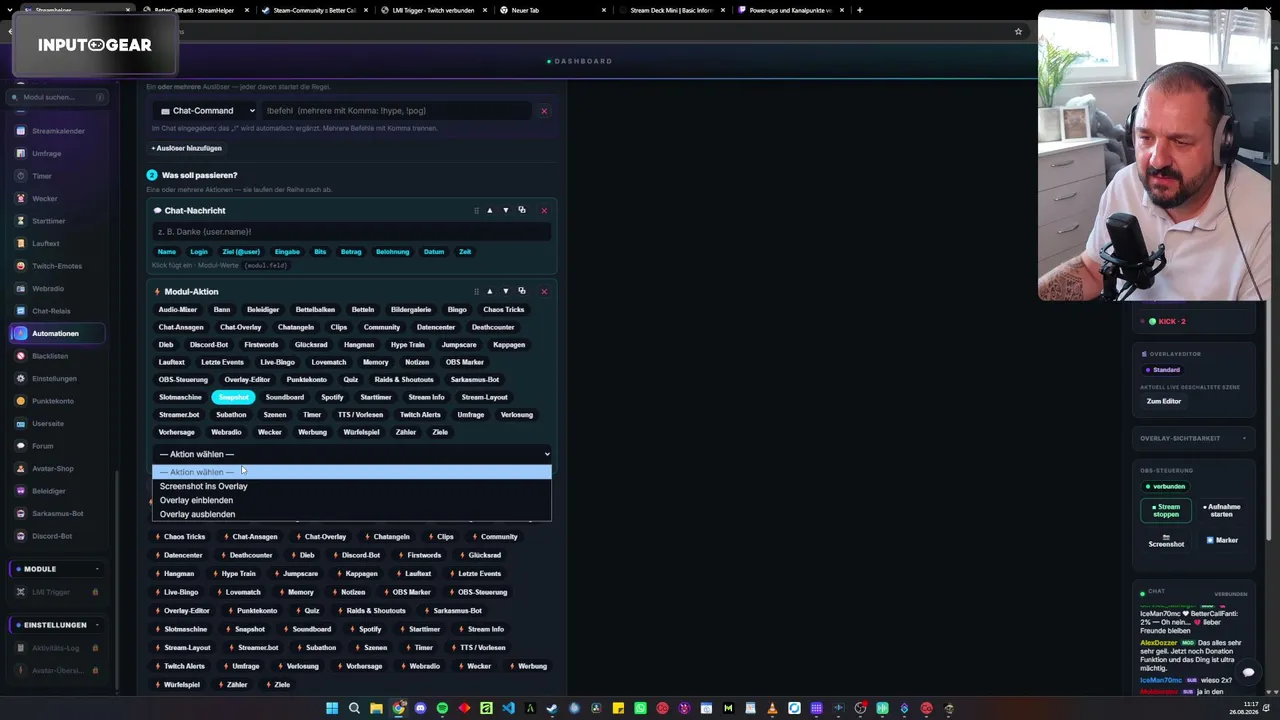Switch to BetterCallFanti StreamHelper browser tab

[x=194, y=10]
